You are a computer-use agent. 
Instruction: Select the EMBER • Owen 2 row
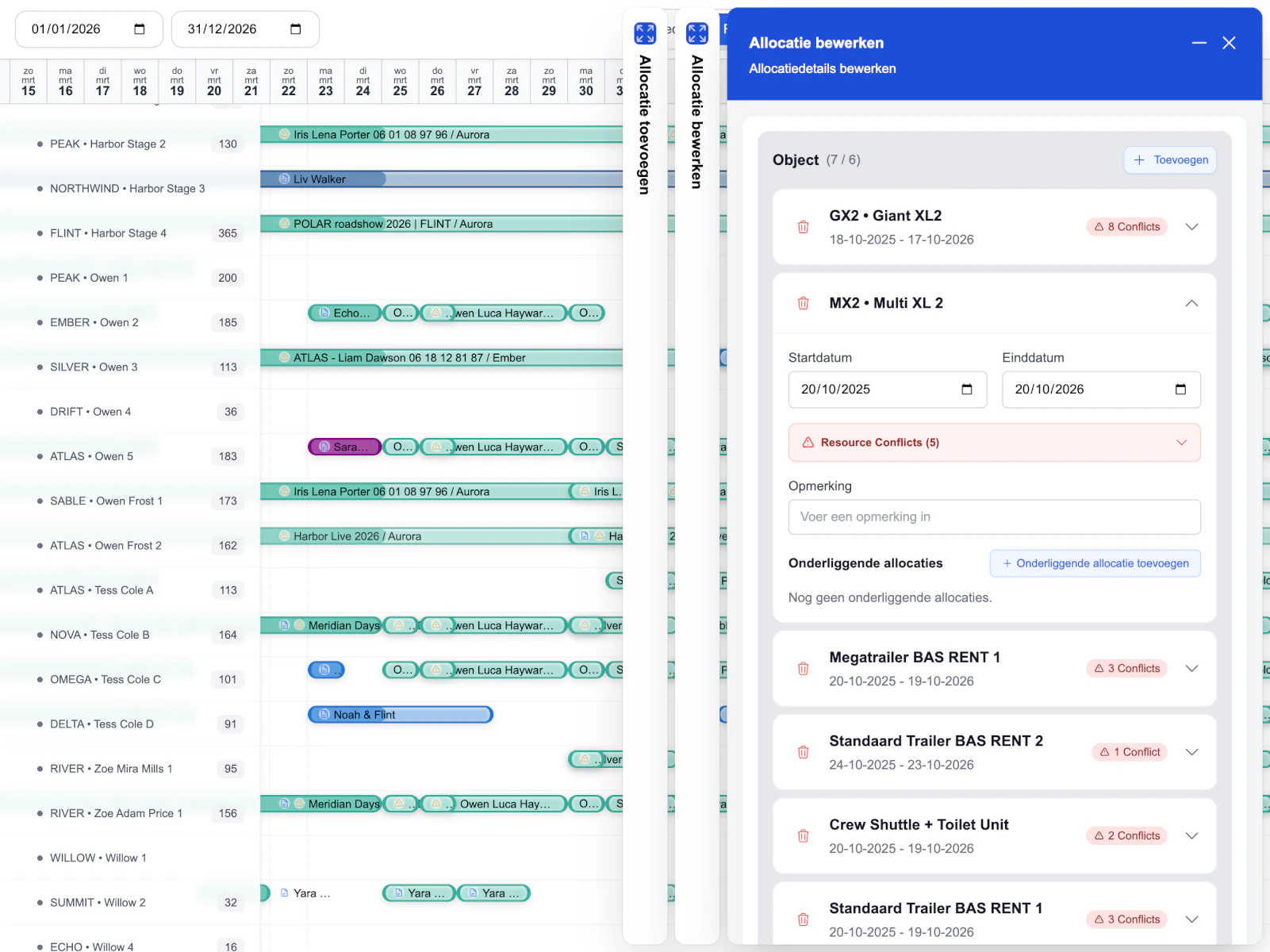(130, 323)
